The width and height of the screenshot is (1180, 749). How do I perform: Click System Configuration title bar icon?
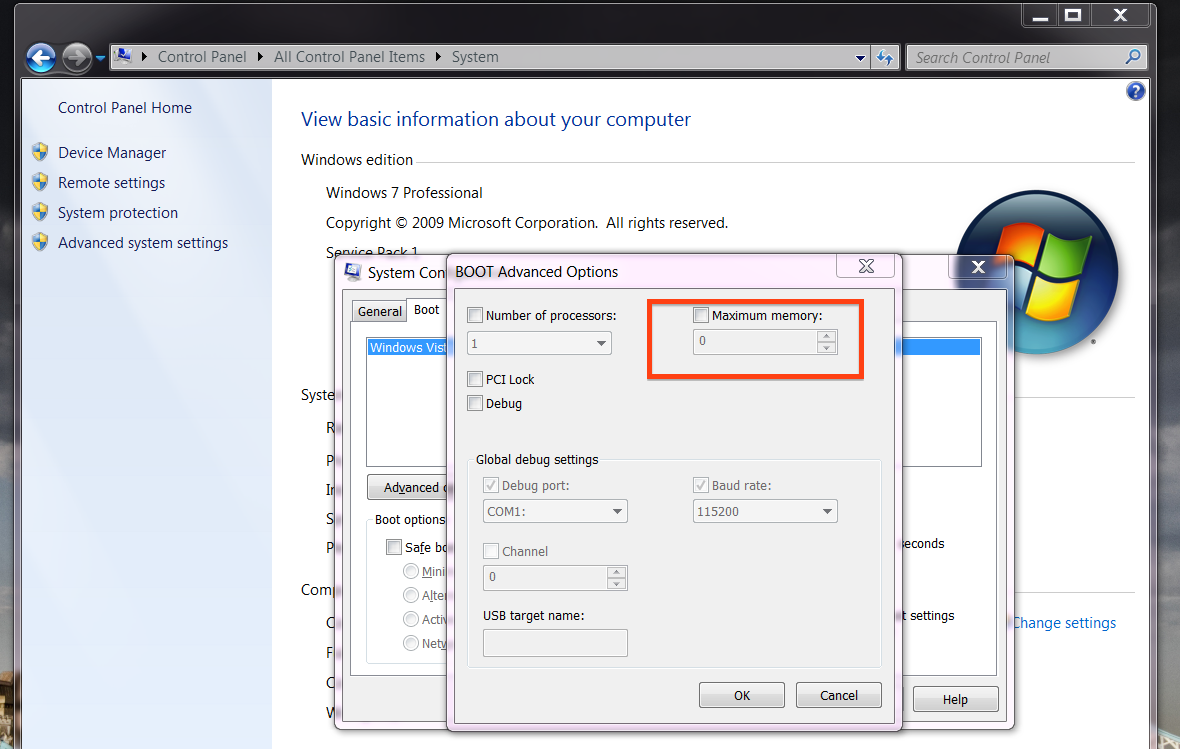click(352, 272)
